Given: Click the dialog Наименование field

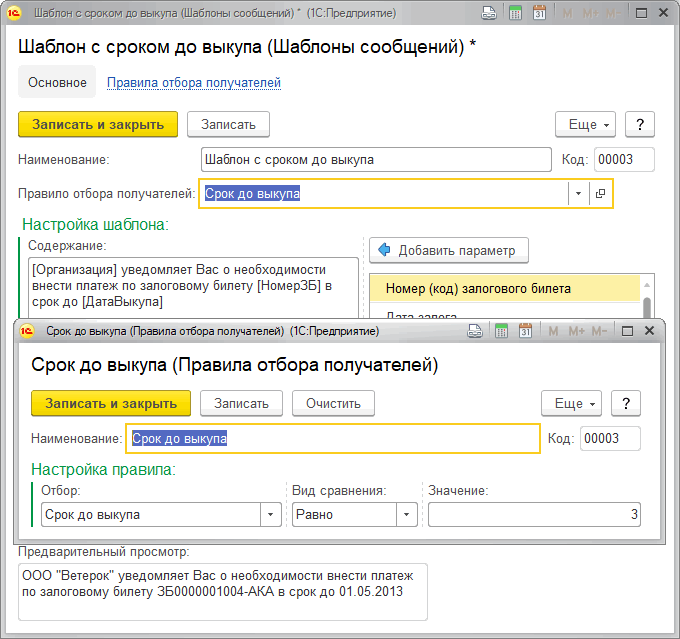Looking at the screenshot, I should pyautogui.click(x=333, y=439).
